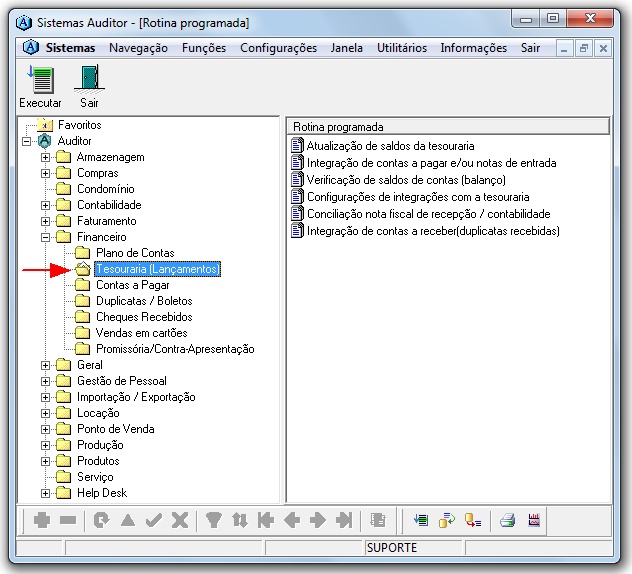The image size is (632, 574).
Task: Click the chart report icon
Action: click(534, 520)
